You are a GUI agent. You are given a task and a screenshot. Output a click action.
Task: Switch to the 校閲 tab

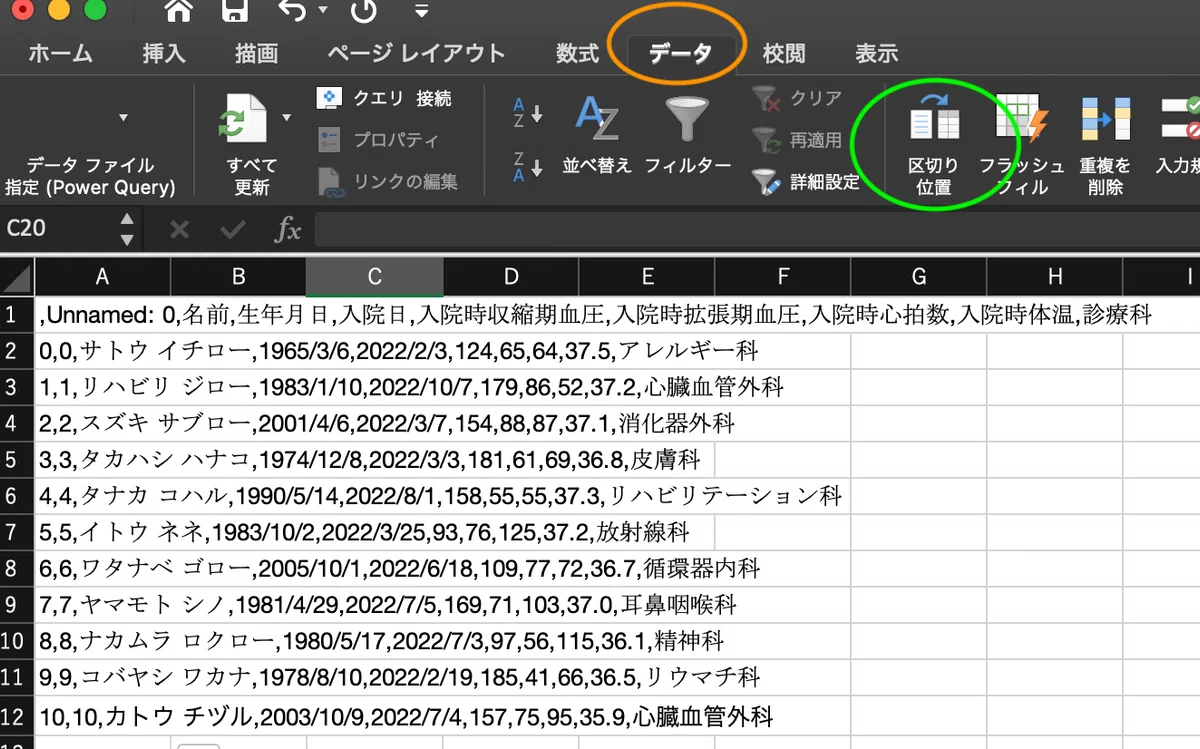coord(783,53)
